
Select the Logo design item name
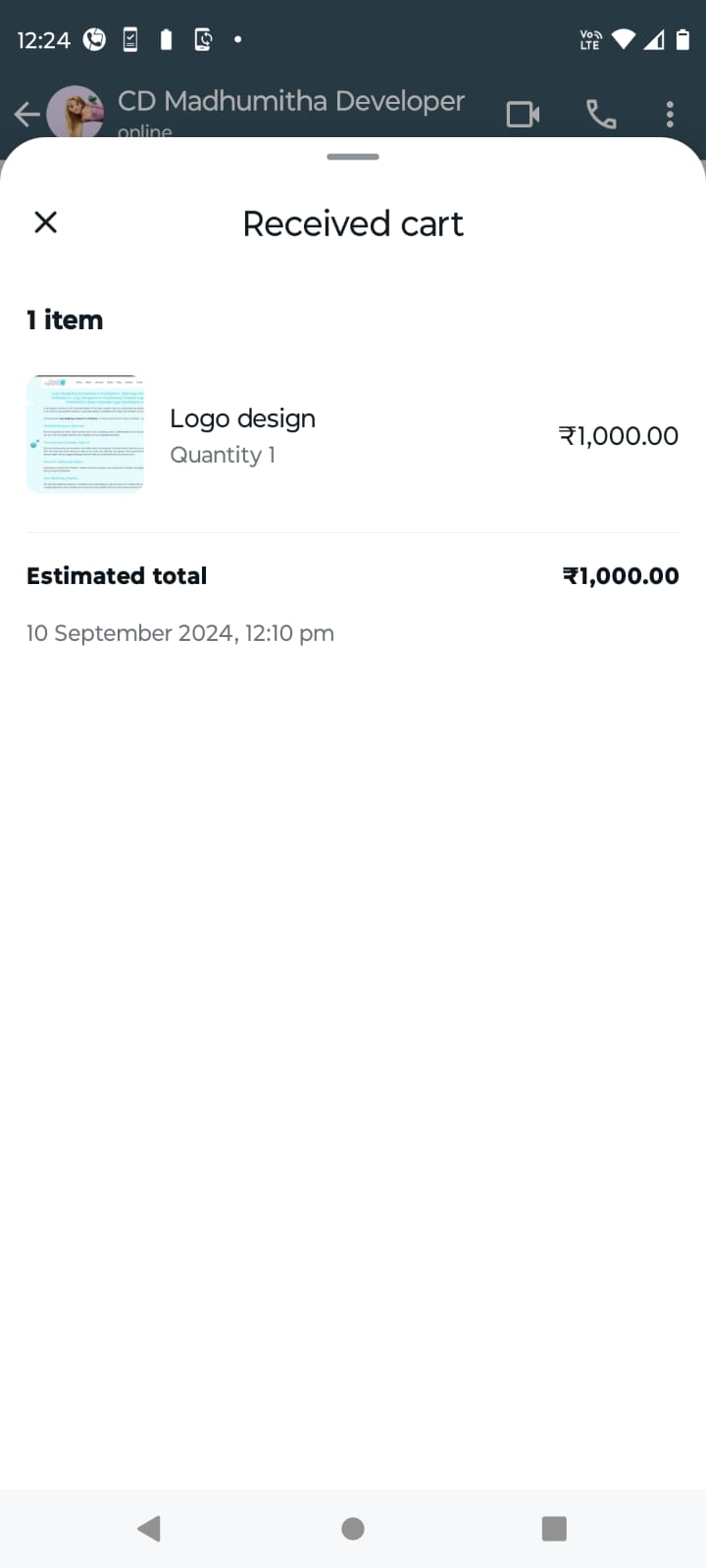tap(242, 418)
